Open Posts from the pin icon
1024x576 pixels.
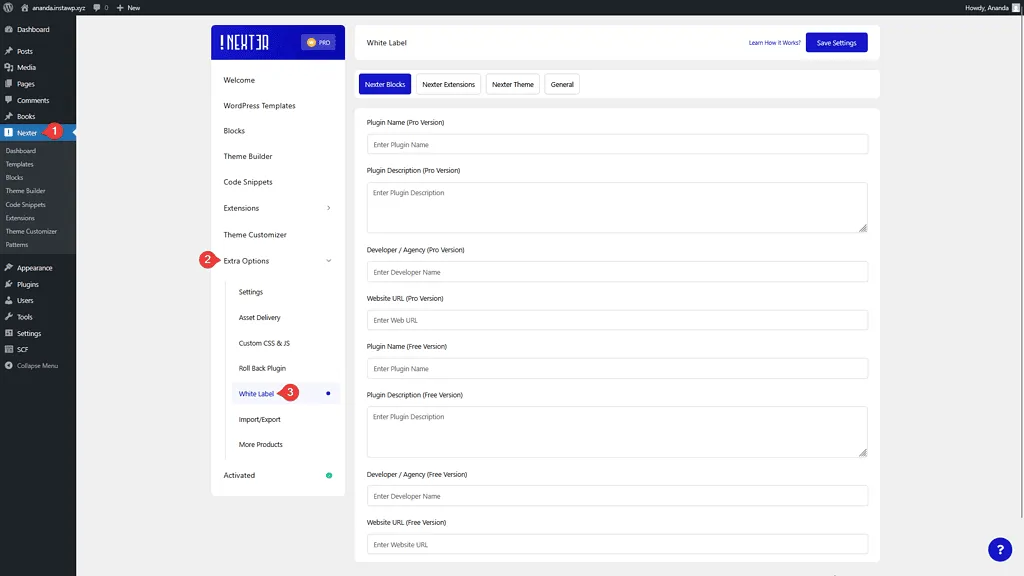(9, 51)
